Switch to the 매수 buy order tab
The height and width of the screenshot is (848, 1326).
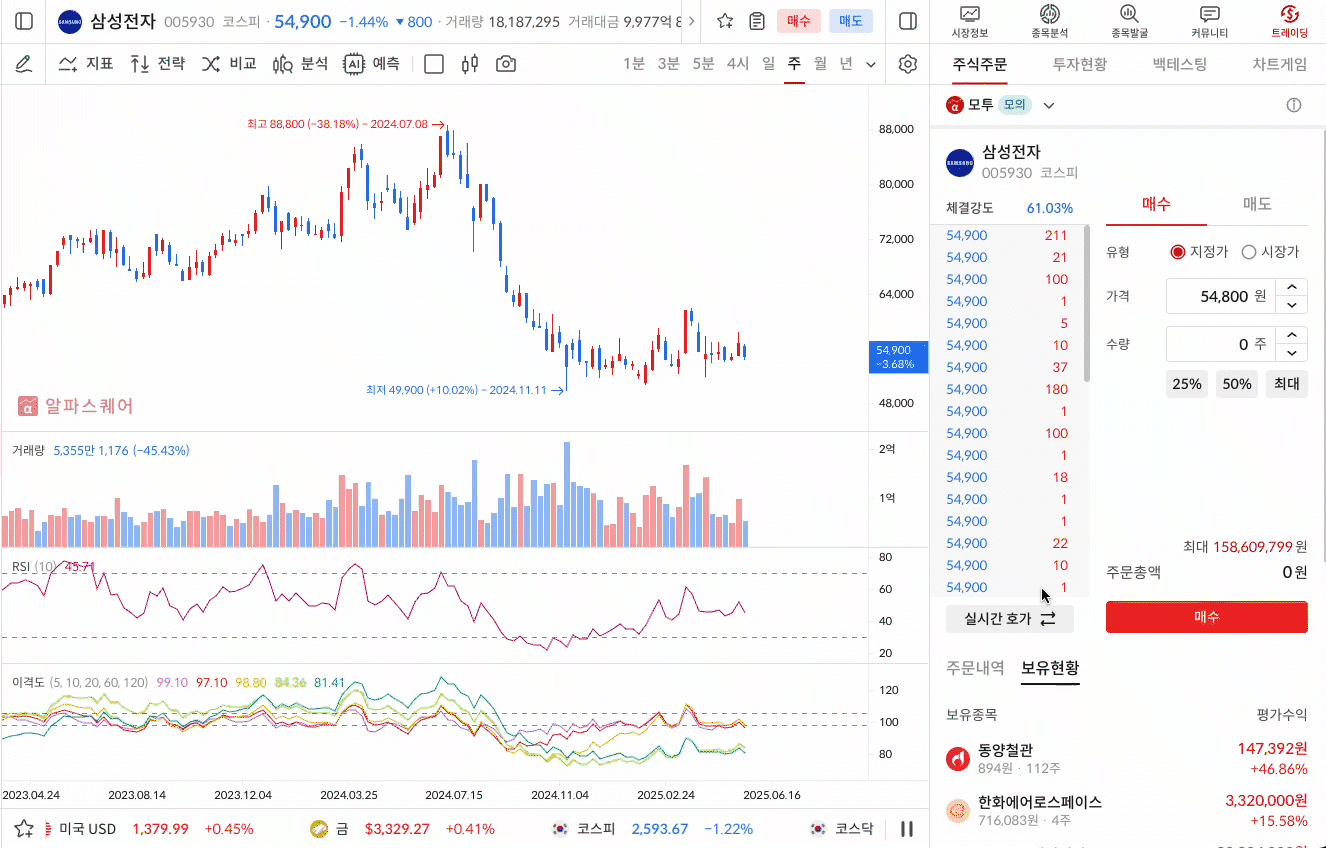1156,204
